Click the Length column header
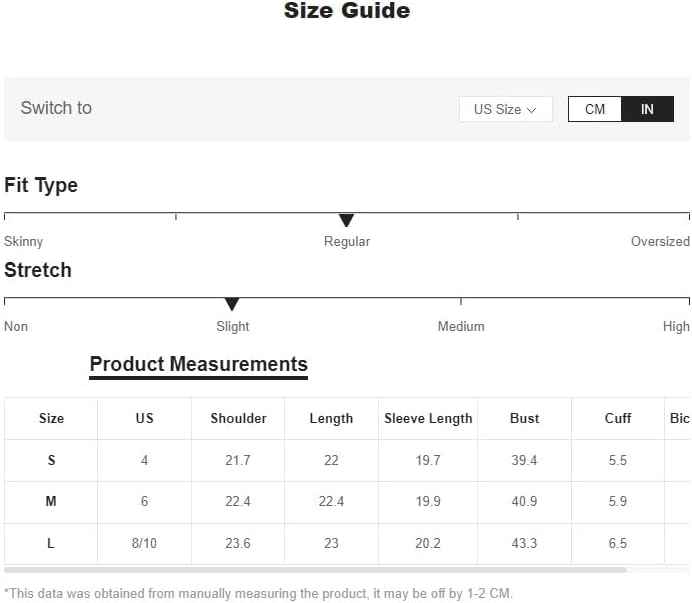This screenshot has width=692, height=603. coord(331,418)
